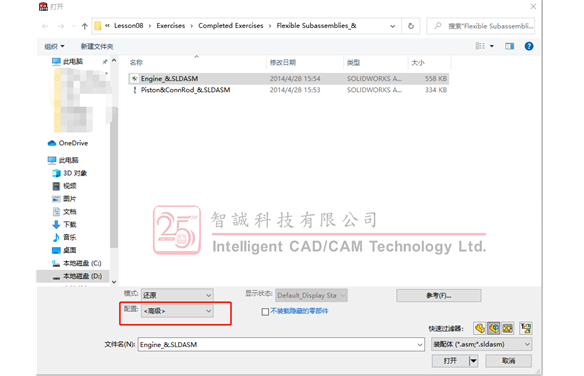Select 音乐 folder in navigation pane

pyautogui.click(x=64, y=237)
